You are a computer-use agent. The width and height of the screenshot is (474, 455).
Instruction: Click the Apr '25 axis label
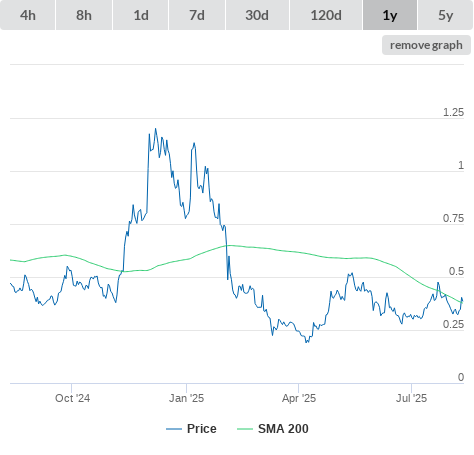(299, 398)
